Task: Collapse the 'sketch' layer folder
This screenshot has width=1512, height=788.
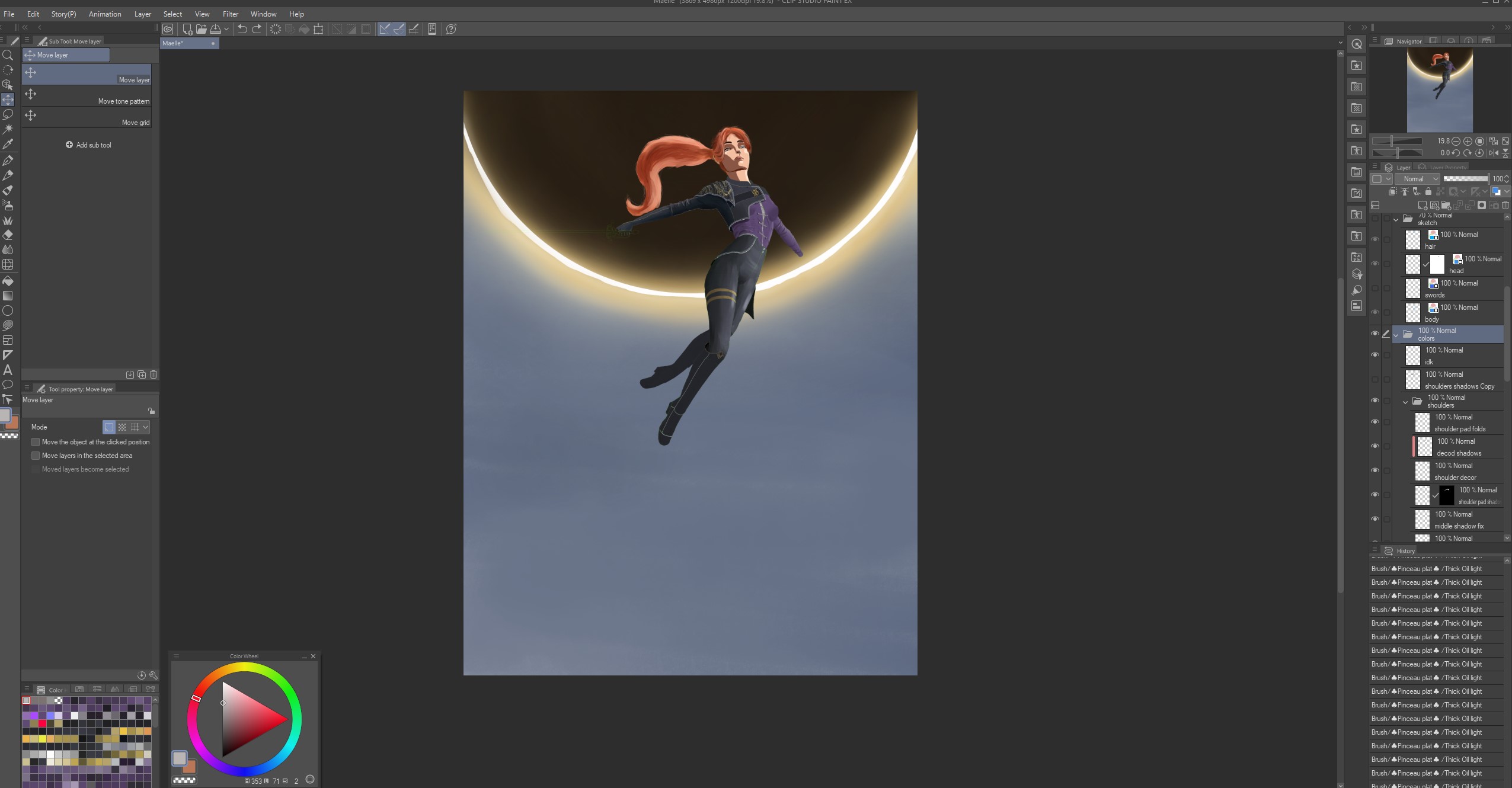Action: [x=1396, y=219]
